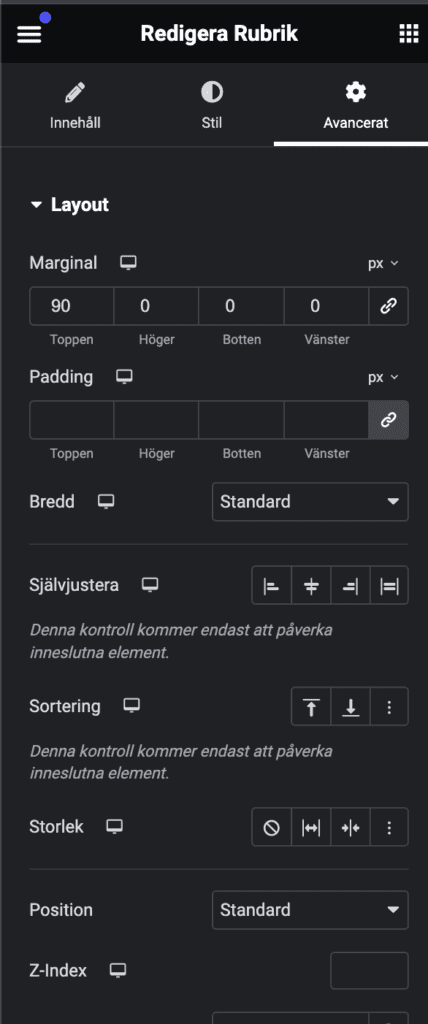Image resolution: width=428 pixels, height=1024 pixels.
Task: Toggle linked values for Marginal
Action: [x=389, y=306]
